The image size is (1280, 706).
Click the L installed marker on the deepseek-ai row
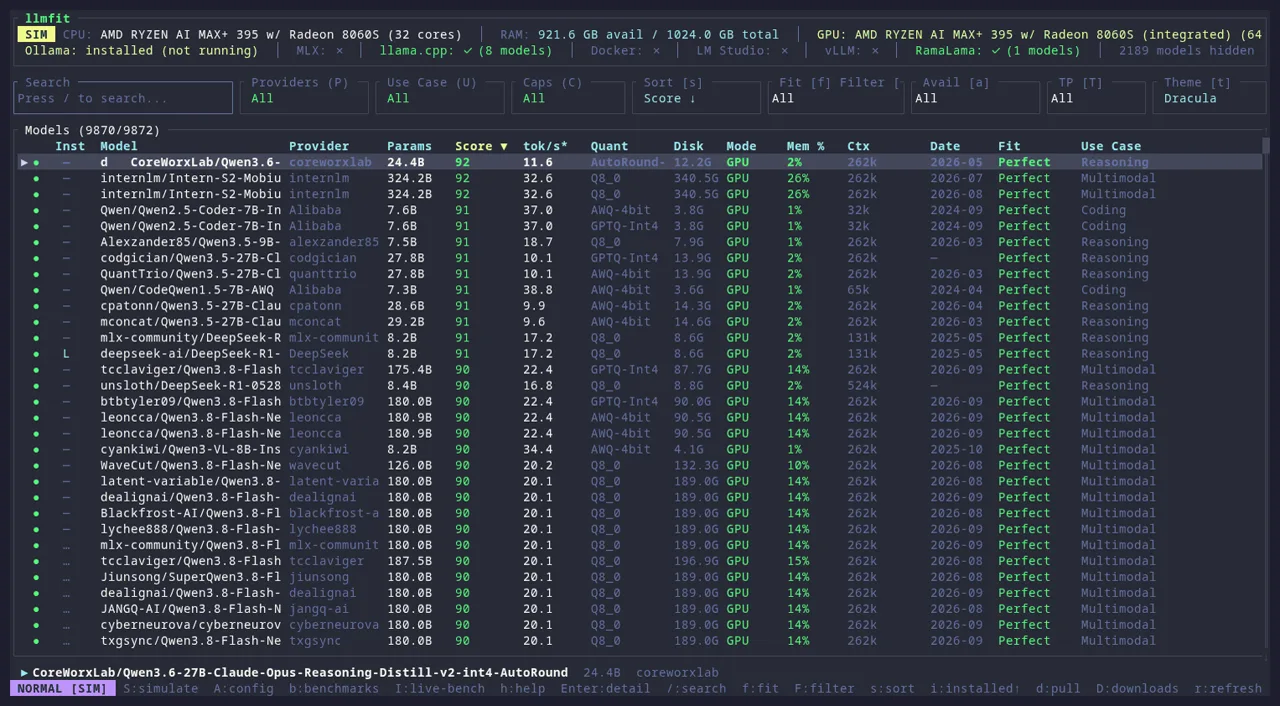pyautogui.click(x=66, y=354)
